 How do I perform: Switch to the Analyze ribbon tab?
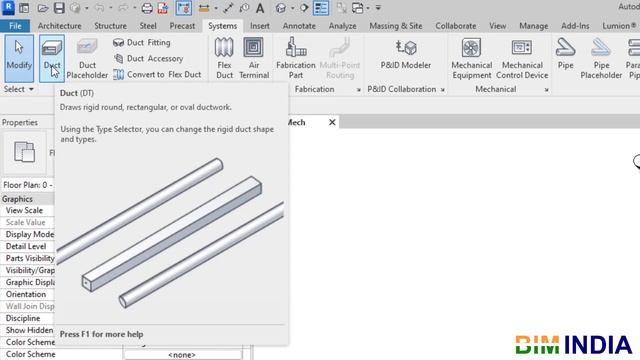click(342, 26)
